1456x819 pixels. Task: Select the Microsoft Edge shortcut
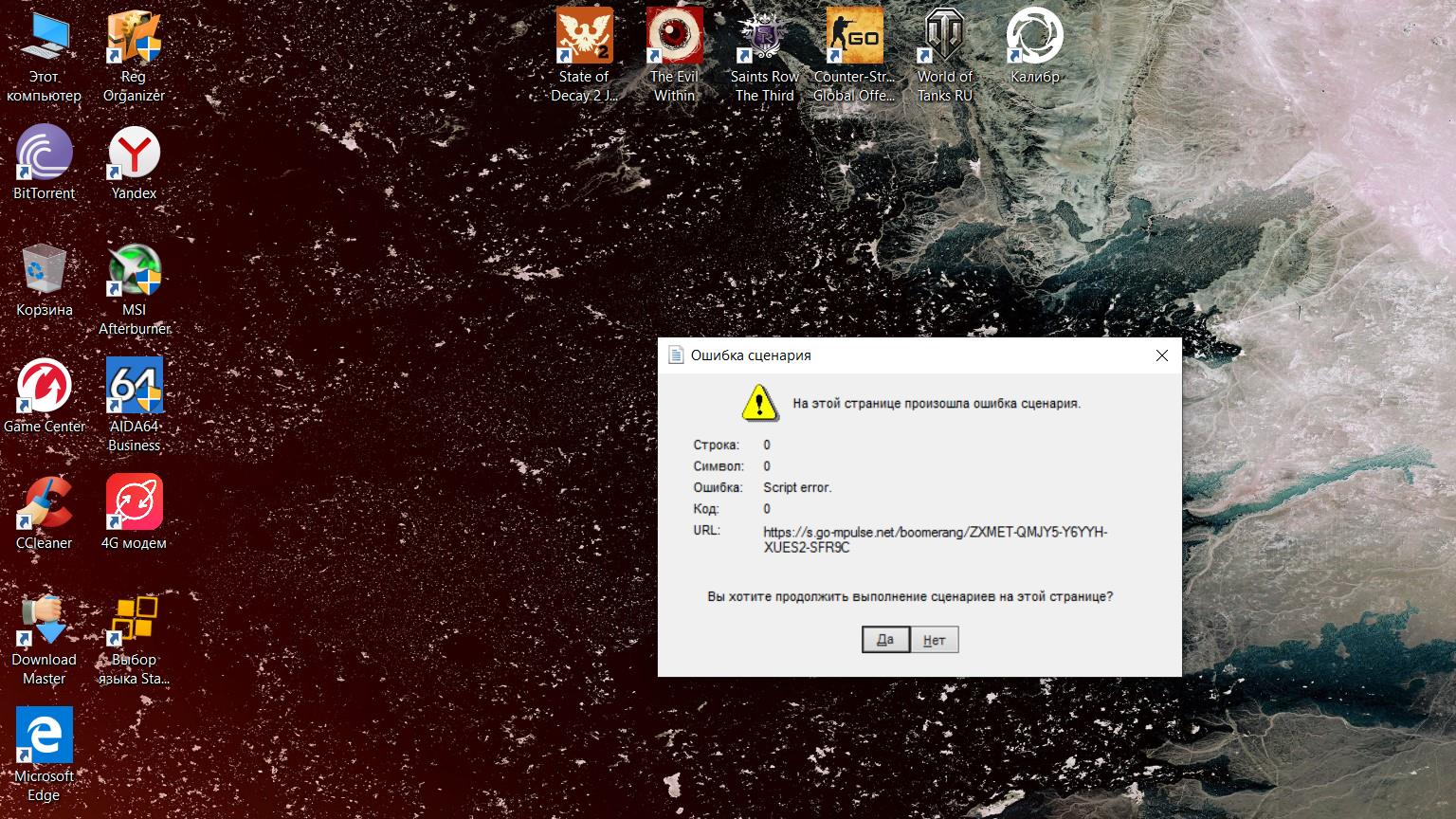click(x=44, y=755)
